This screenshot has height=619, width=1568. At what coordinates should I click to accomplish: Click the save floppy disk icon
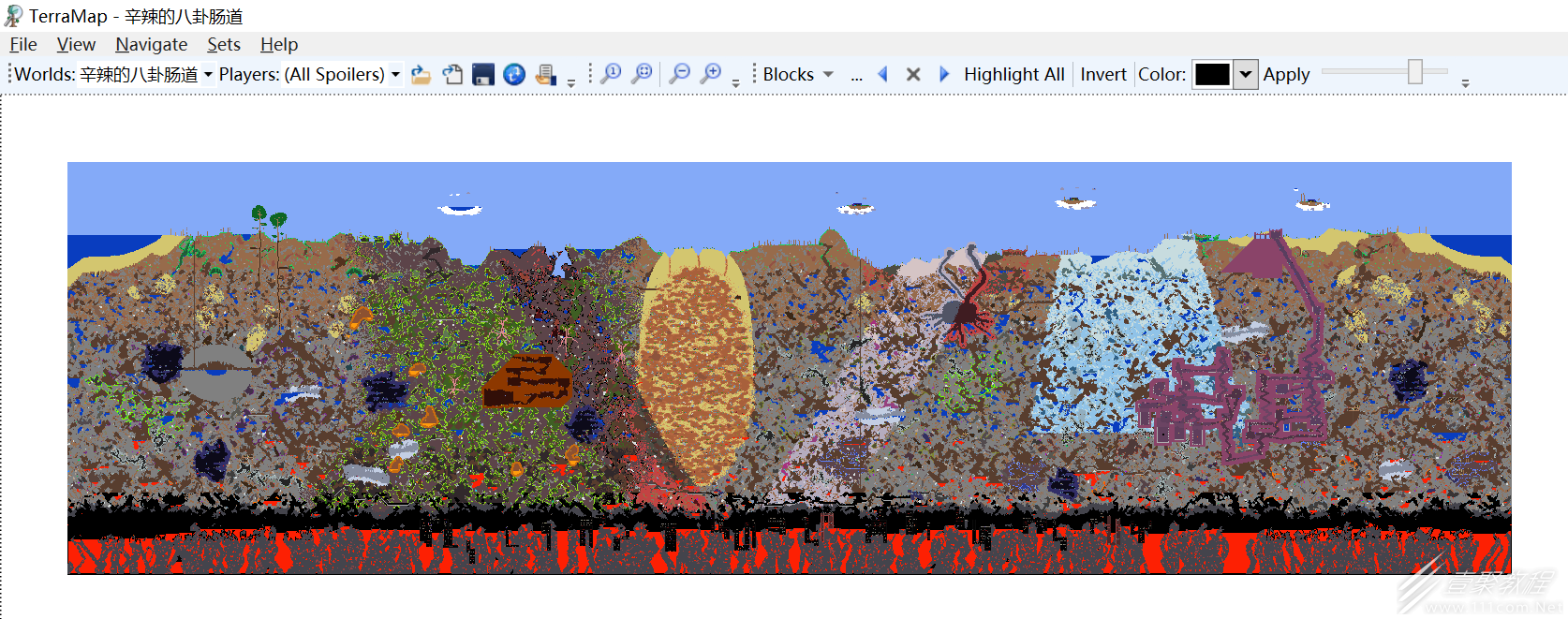(483, 75)
